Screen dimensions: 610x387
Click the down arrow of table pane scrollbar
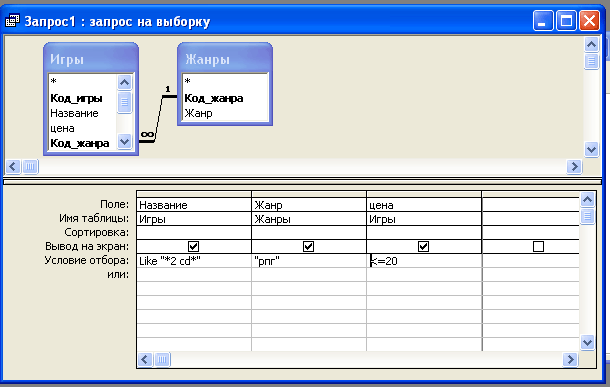pos(591,149)
